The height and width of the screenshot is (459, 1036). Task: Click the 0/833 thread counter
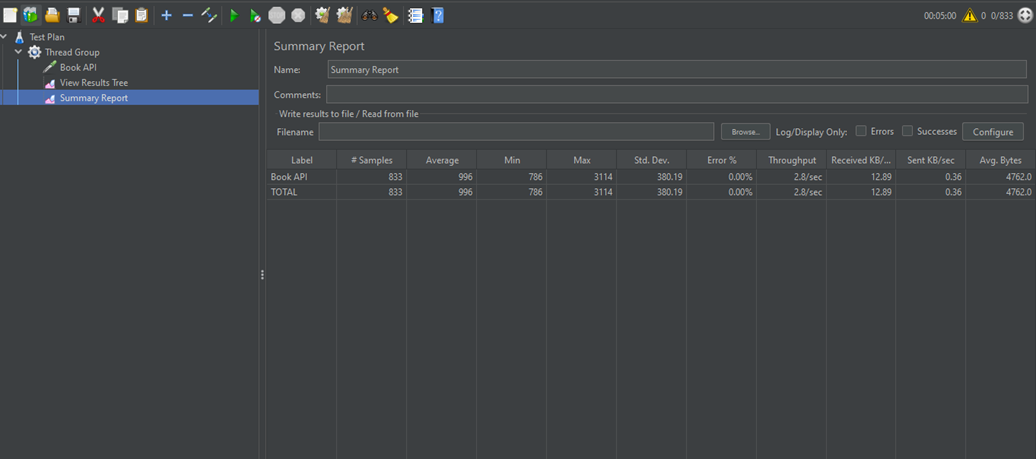(x=1002, y=16)
